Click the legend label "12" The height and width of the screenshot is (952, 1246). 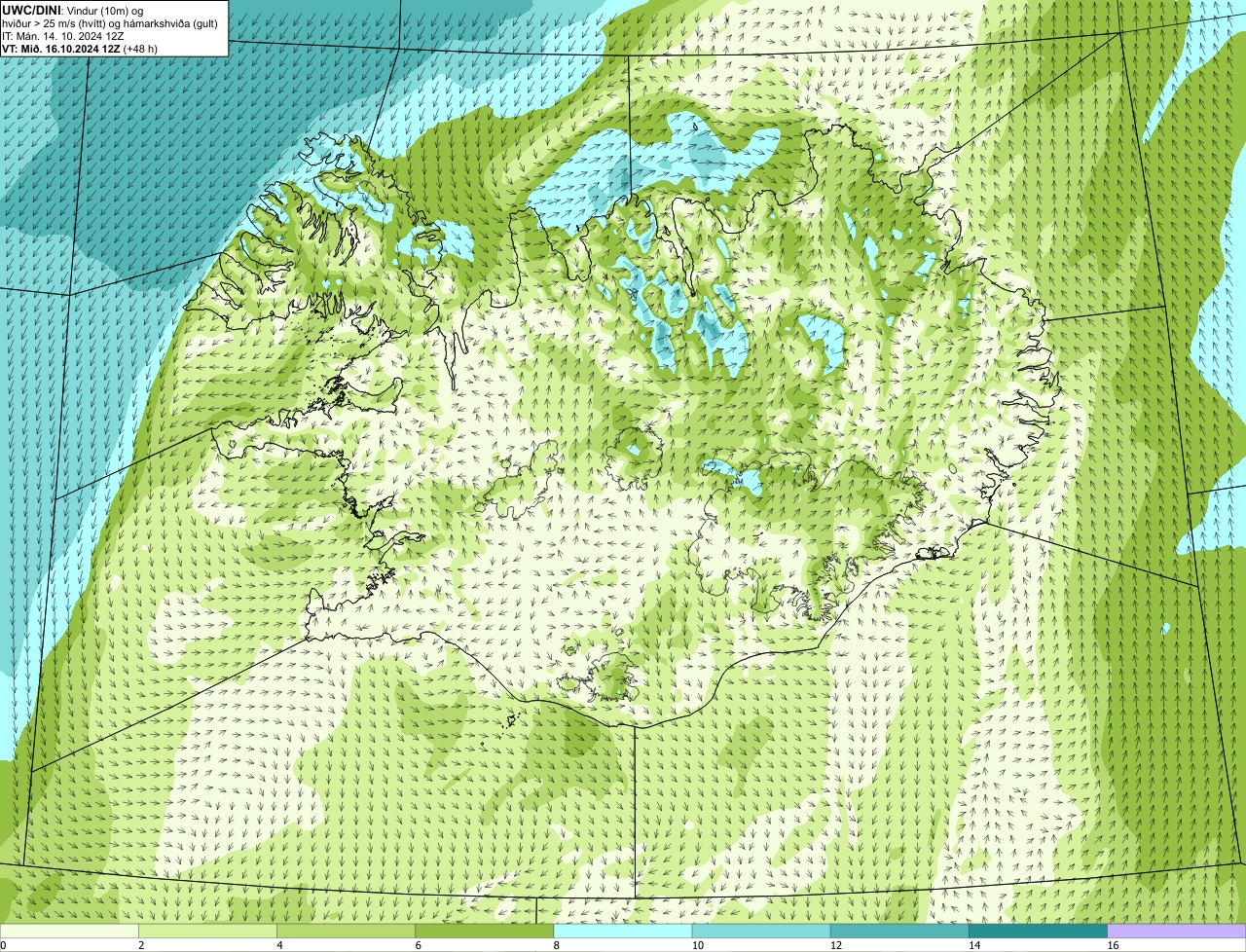[x=835, y=945]
